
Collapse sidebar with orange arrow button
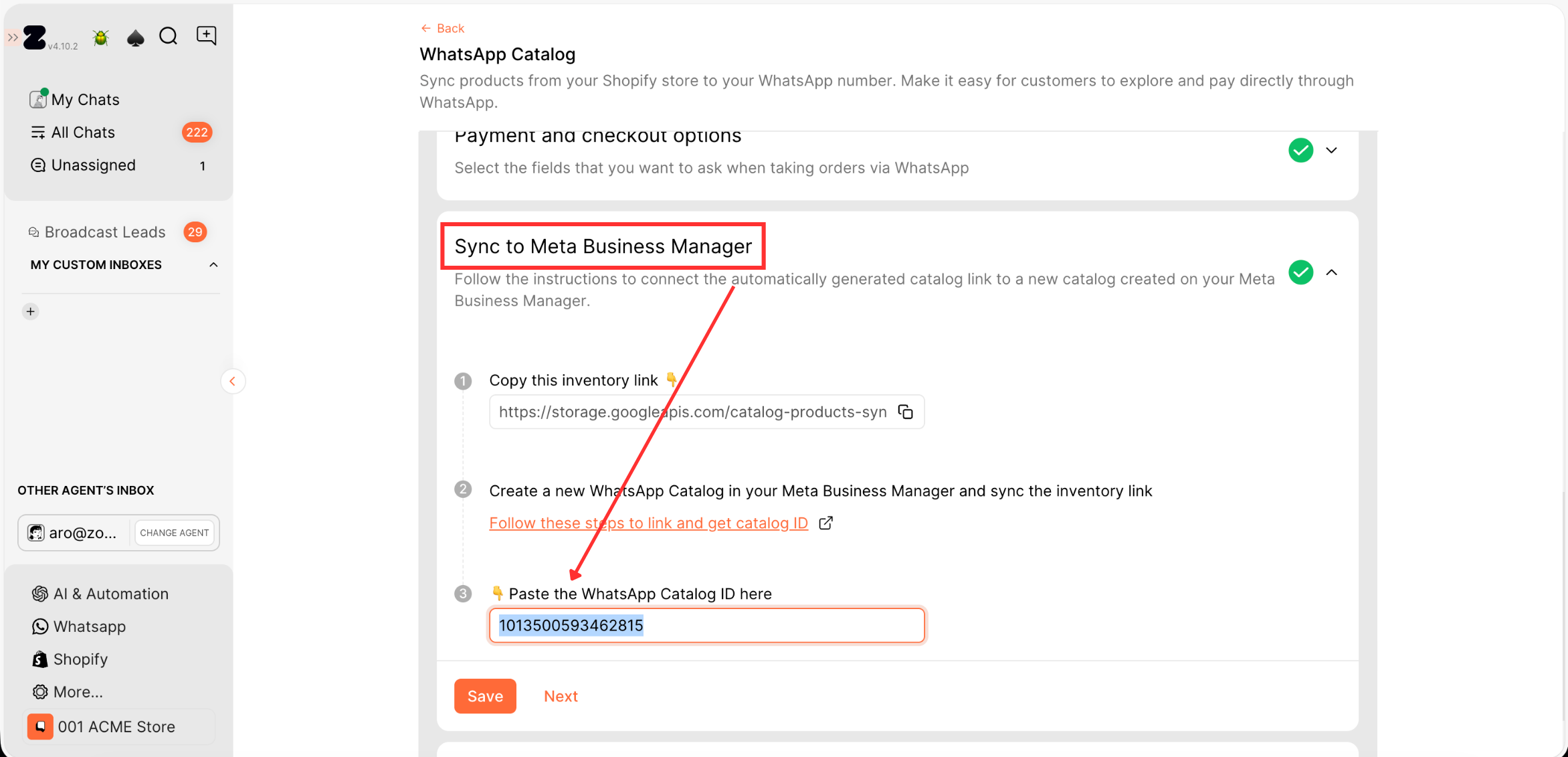pyautogui.click(x=233, y=382)
